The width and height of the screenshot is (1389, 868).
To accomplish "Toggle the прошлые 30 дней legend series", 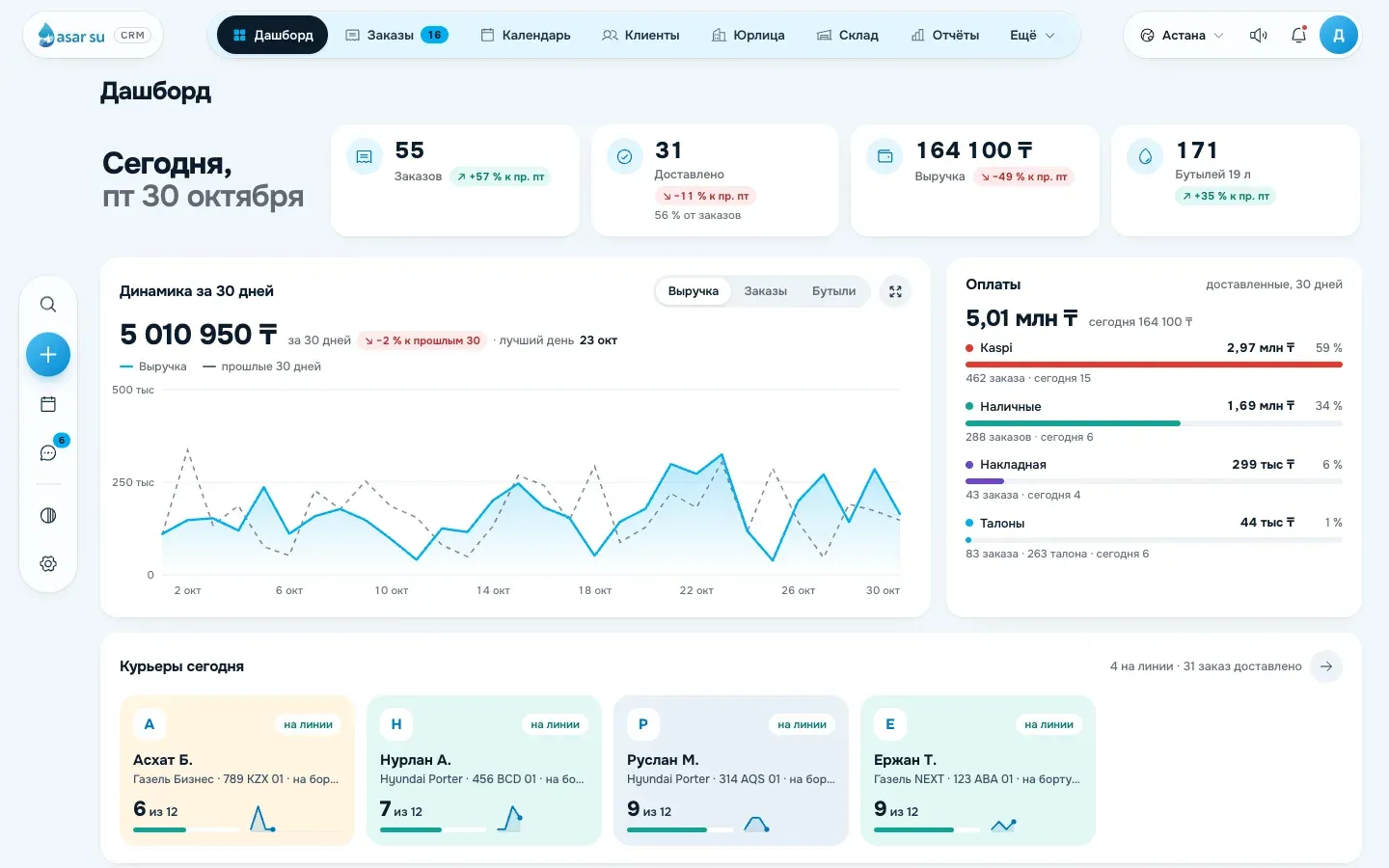I will coord(261,366).
